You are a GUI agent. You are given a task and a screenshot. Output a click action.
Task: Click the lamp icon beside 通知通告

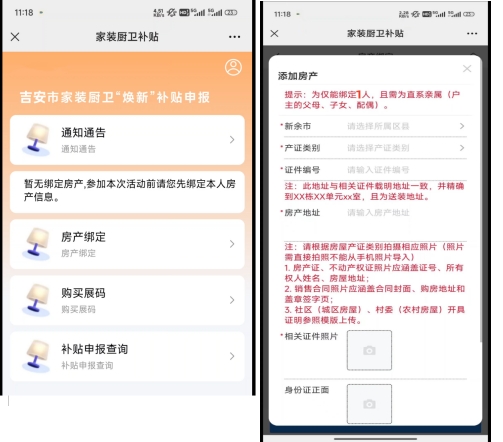click(36, 139)
